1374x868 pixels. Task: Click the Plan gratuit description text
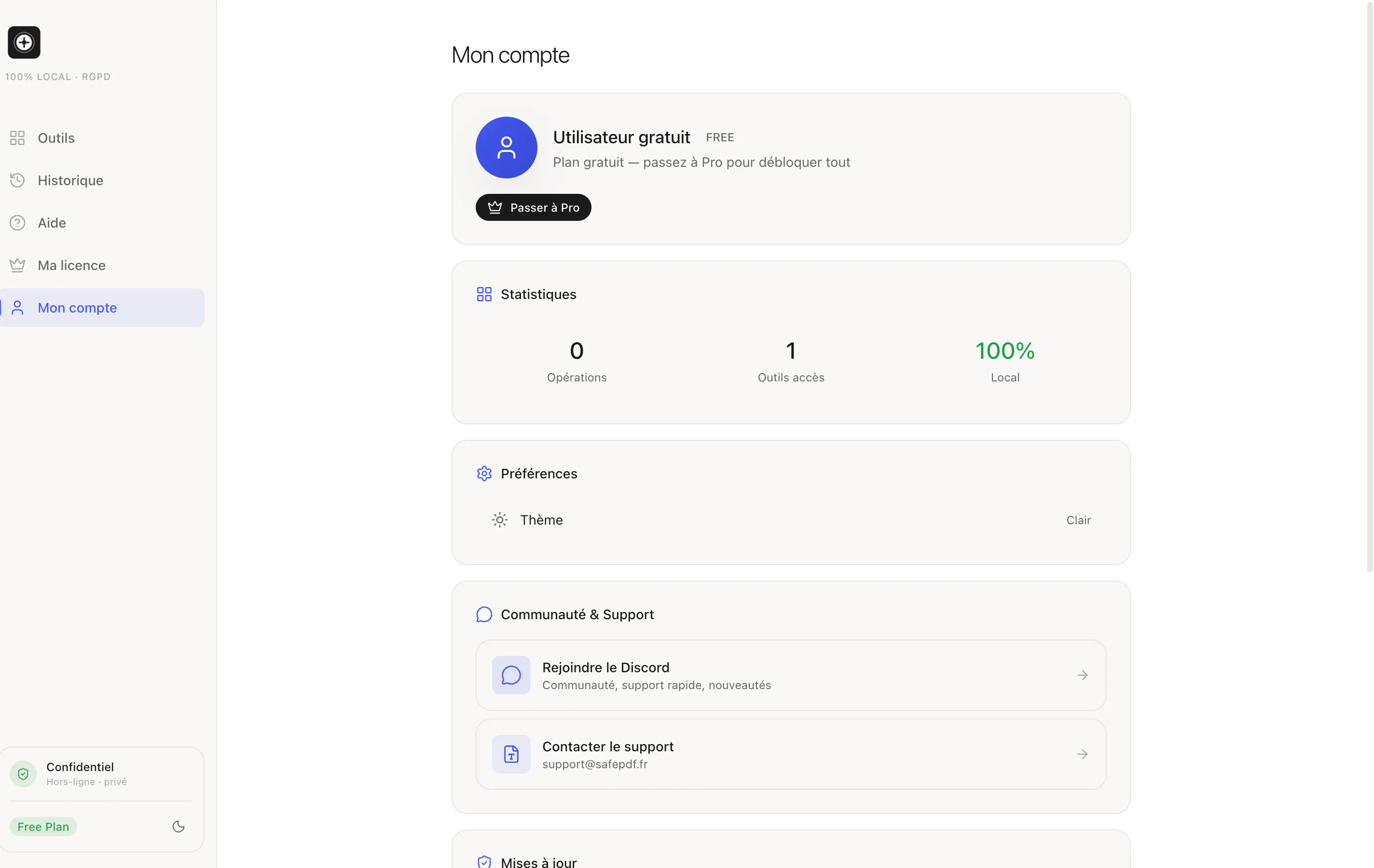pyautogui.click(x=701, y=162)
